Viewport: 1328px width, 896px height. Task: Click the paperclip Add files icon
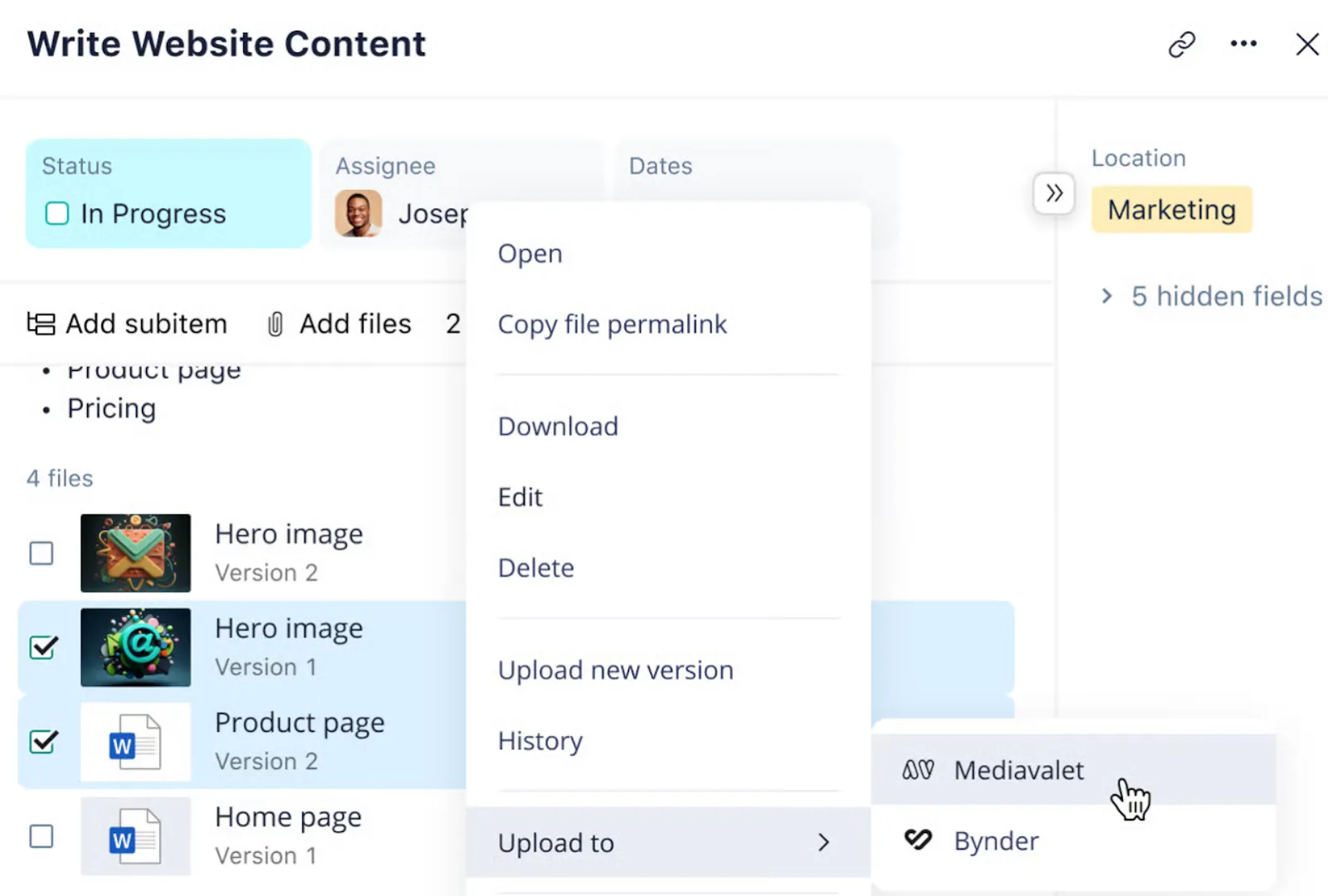pyautogui.click(x=276, y=324)
